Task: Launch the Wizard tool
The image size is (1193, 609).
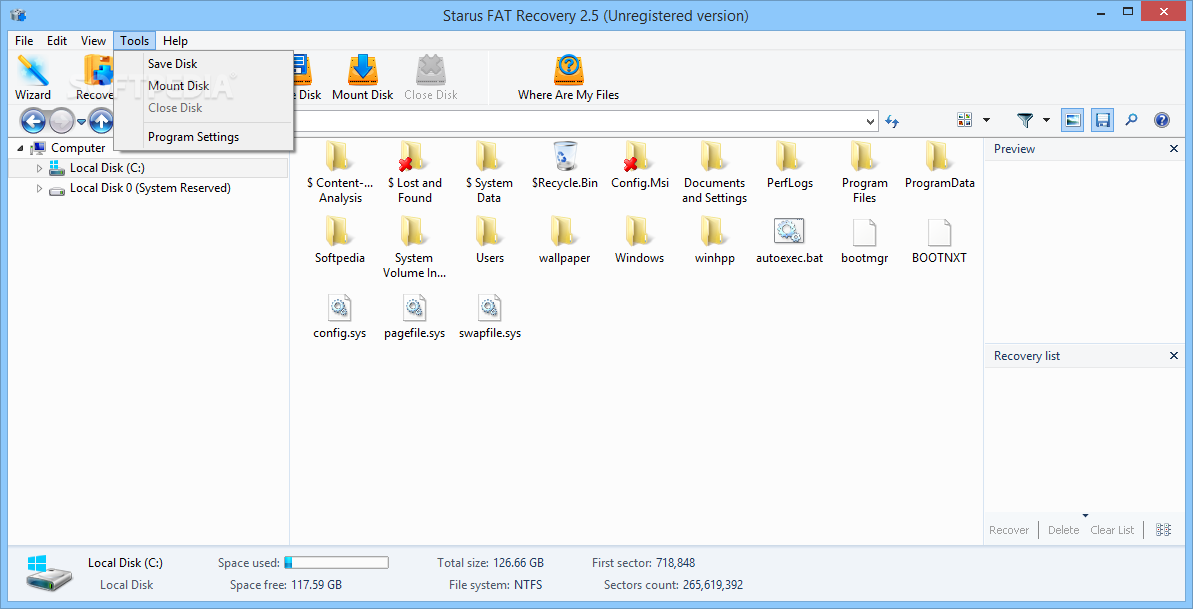Action: coord(33,78)
